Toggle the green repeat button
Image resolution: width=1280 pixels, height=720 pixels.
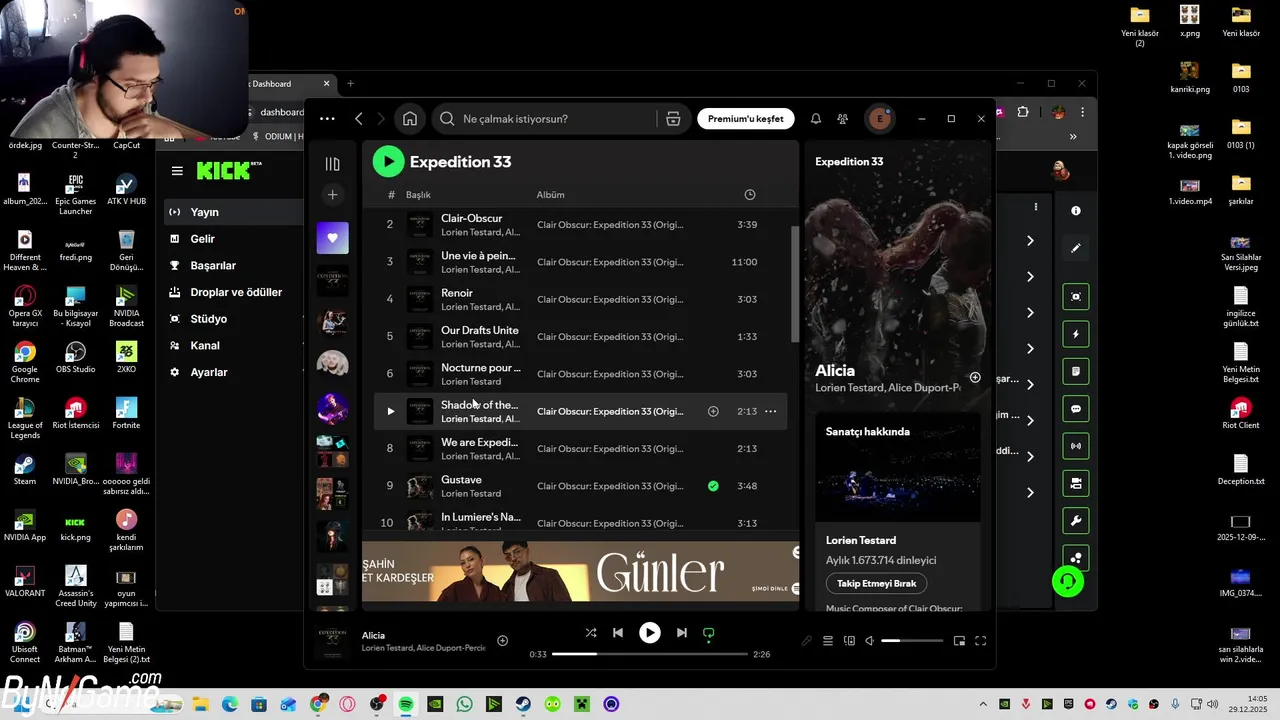click(x=709, y=633)
